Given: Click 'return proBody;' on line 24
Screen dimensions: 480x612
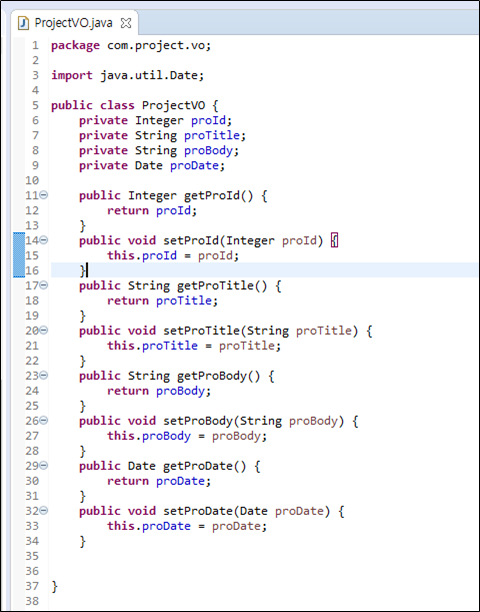Looking at the screenshot, I should (159, 391).
